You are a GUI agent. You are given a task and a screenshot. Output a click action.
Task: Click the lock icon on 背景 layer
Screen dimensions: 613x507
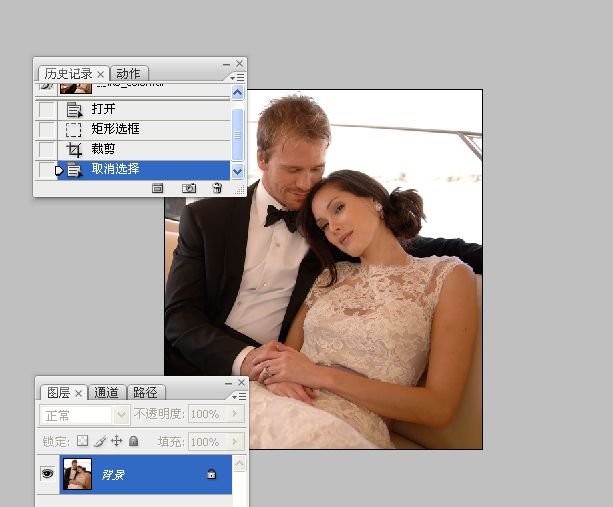211,475
